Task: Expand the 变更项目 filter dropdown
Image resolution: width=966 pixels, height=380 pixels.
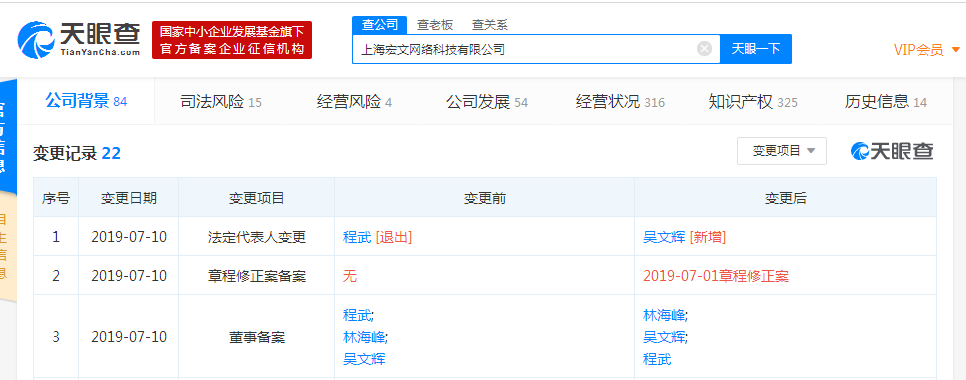Action: [782, 151]
